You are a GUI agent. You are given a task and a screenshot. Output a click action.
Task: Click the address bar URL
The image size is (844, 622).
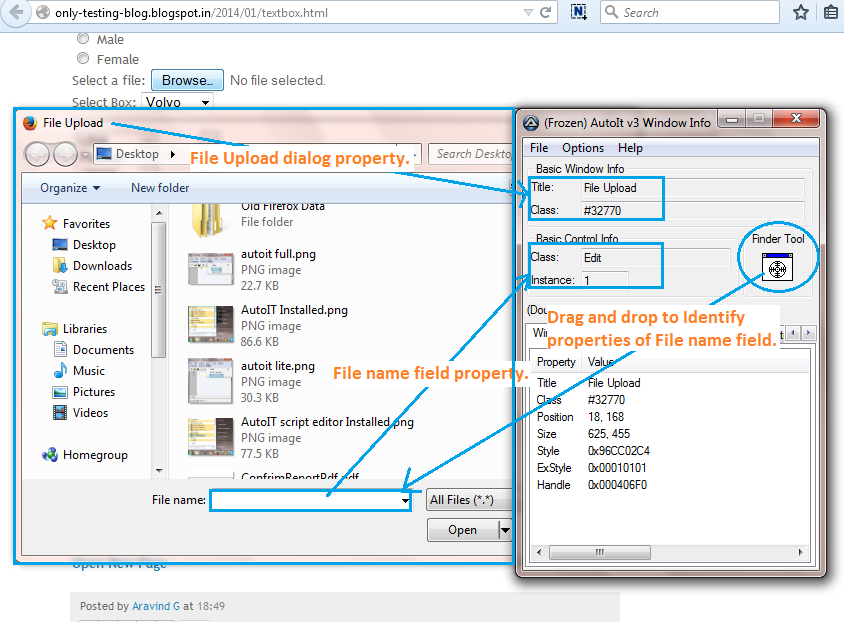191,12
